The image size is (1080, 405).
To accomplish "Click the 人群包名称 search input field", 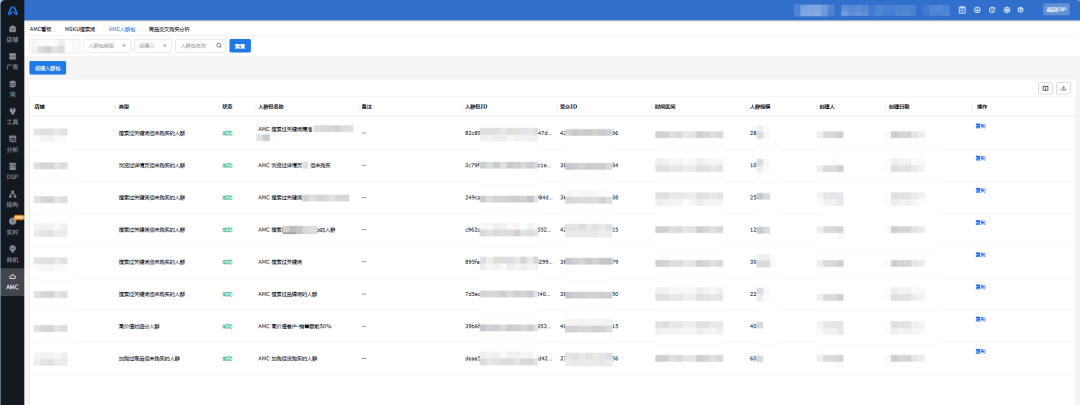I will (x=200, y=46).
